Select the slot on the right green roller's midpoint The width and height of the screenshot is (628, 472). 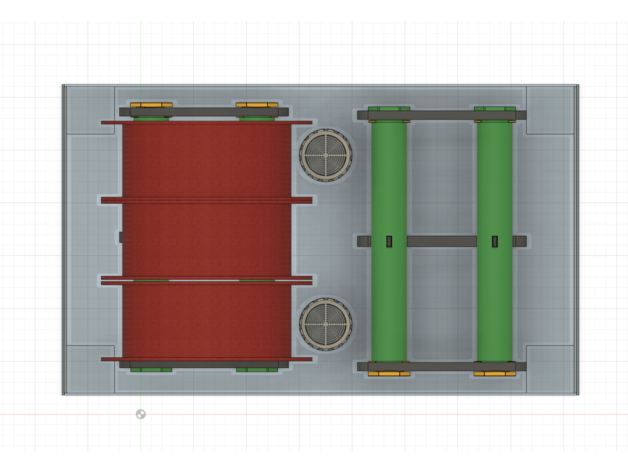point(495,241)
